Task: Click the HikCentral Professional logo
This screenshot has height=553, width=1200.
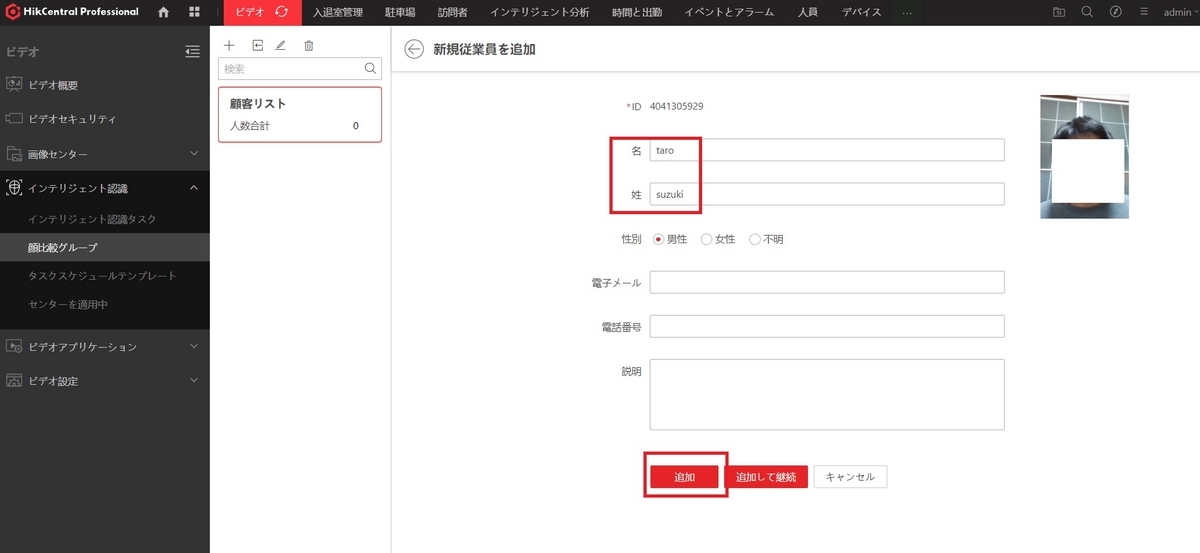Action: pyautogui.click(x=72, y=12)
